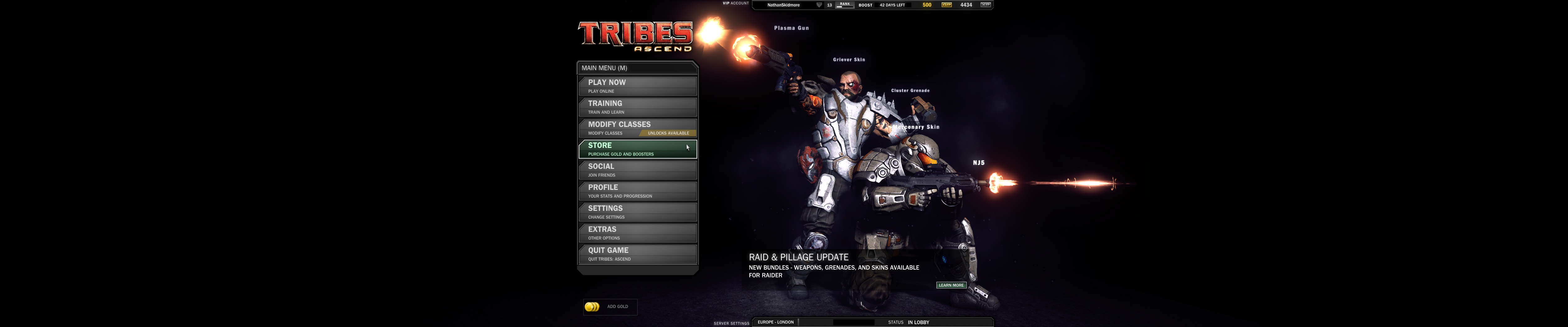The image size is (1568, 327).
Task: Click the Cluster Grenade label
Action: point(910,90)
